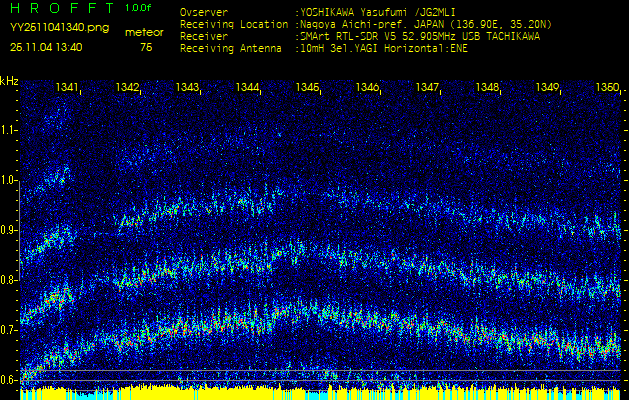Select the 0.7 frequency axis label

tap(9, 329)
